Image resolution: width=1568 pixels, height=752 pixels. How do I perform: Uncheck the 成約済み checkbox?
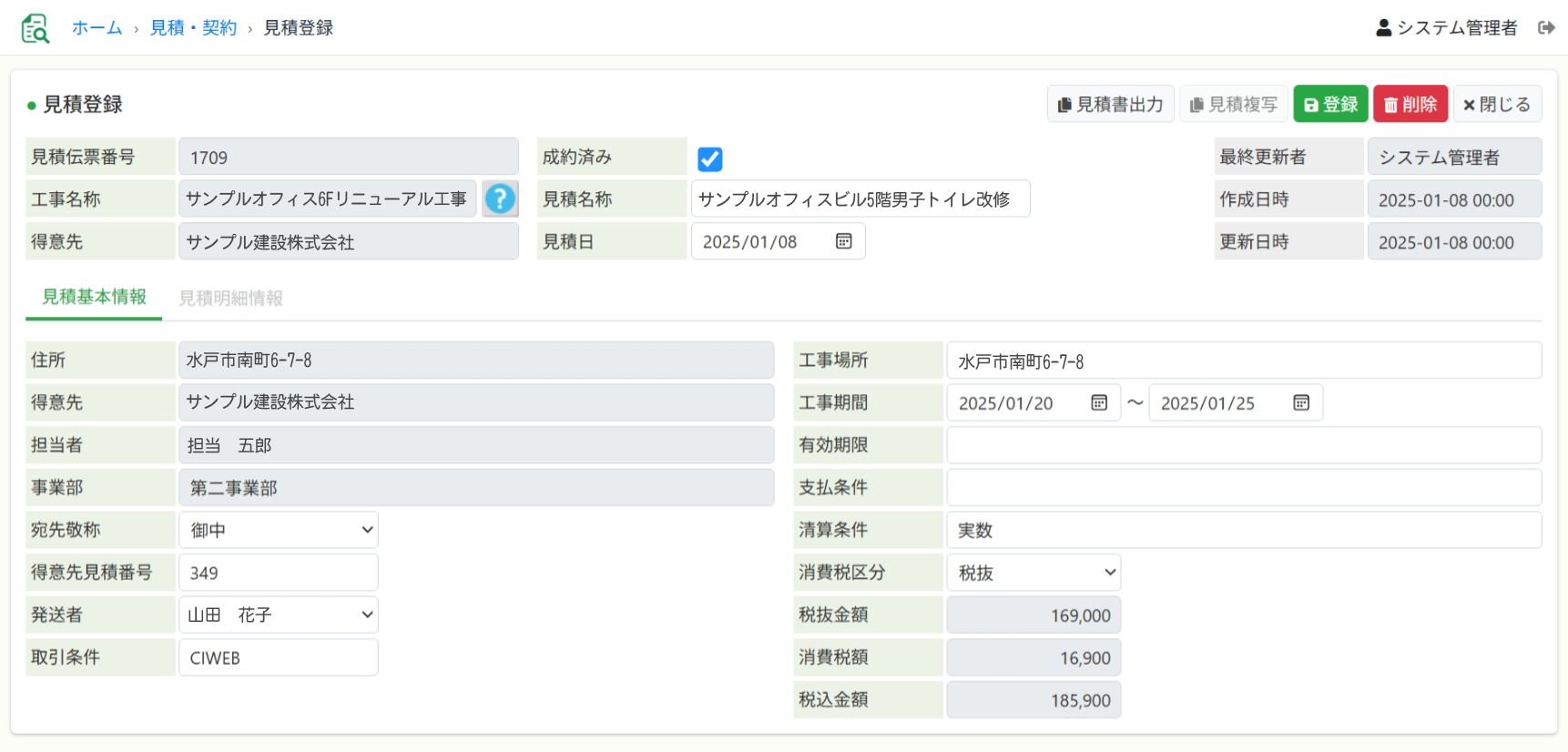pos(709,159)
